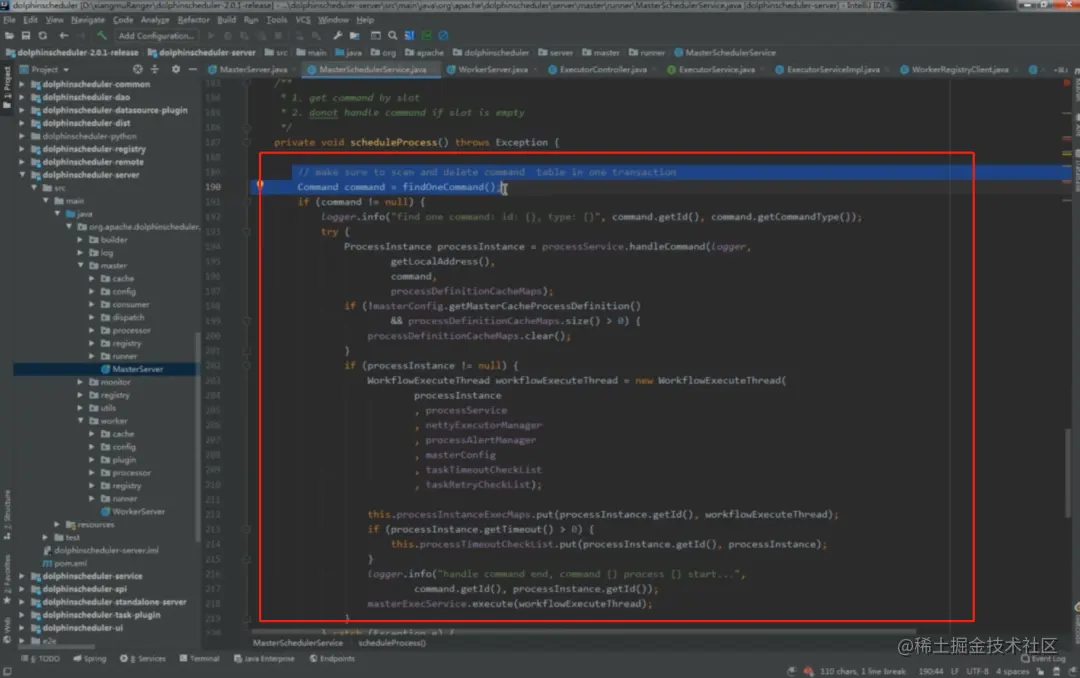The height and width of the screenshot is (678, 1080).
Task: Open the TODO tool window
Action: click(x=41, y=659)
